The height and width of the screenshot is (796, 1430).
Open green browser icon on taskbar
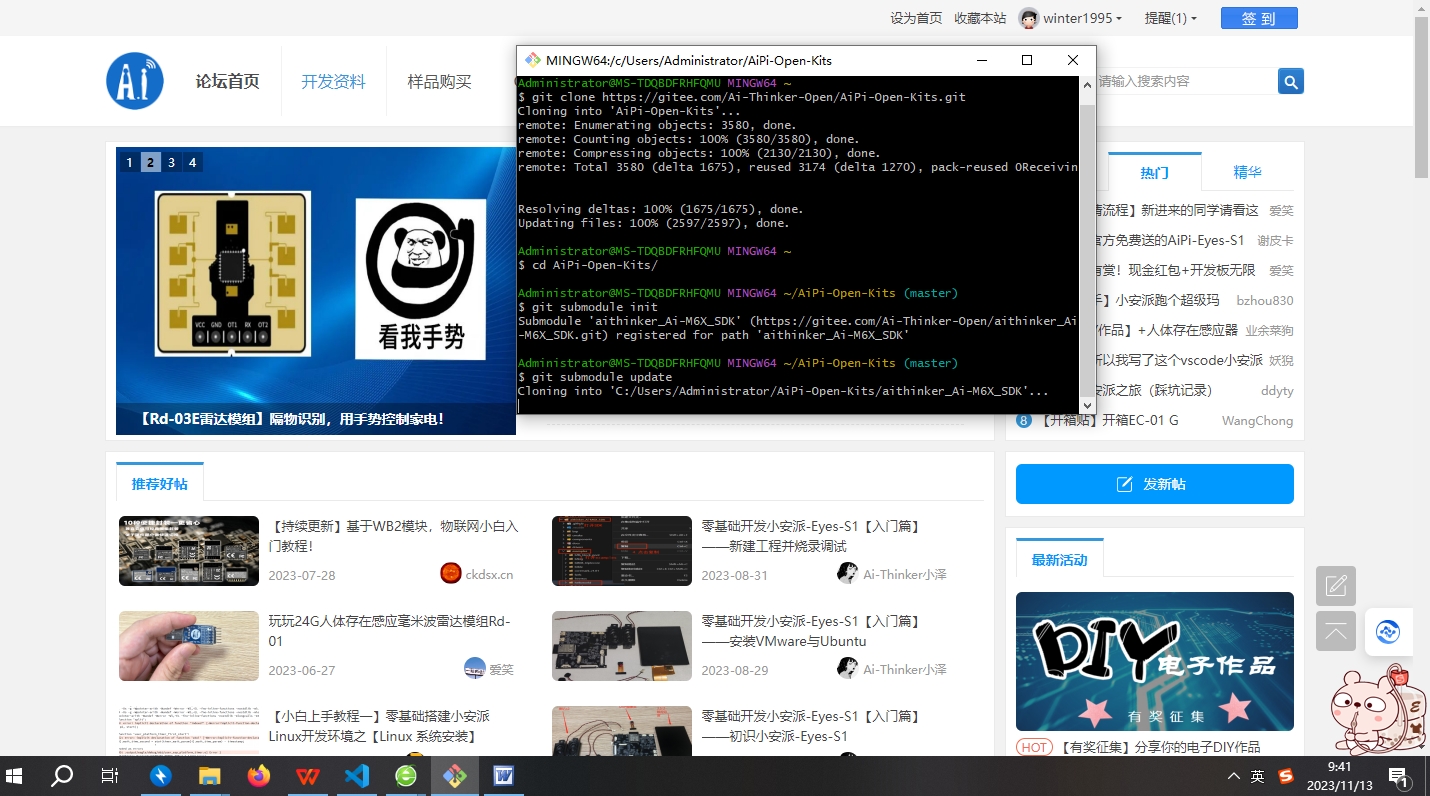tap(405, 776)
